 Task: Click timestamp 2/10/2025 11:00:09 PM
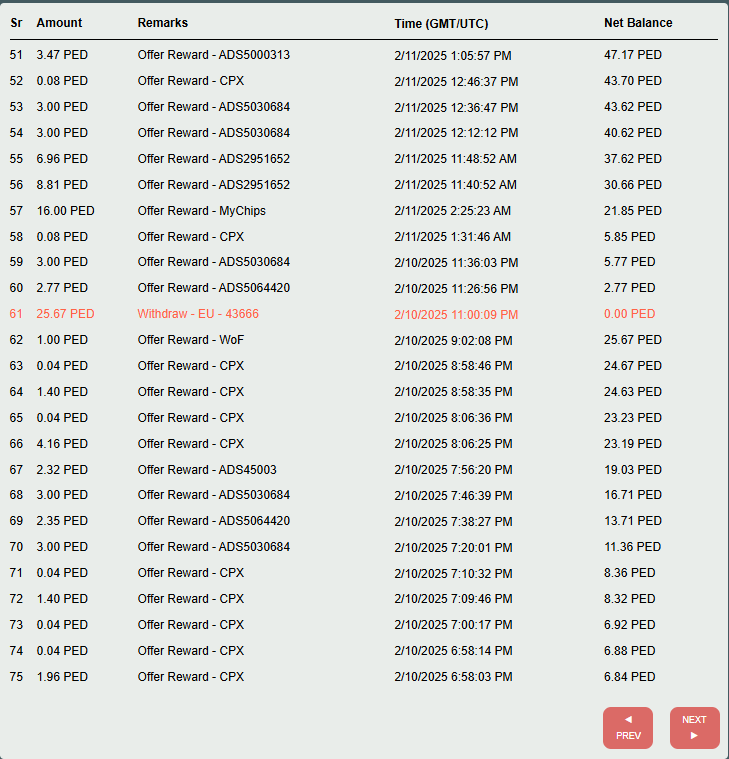[456, 315]
